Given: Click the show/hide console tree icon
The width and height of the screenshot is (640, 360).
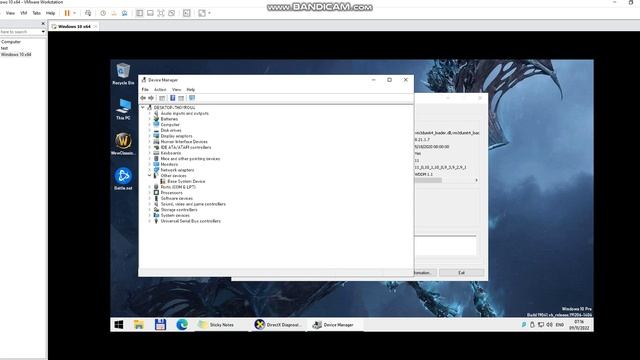Looking at the screenshot, I should tap(162, 98).
